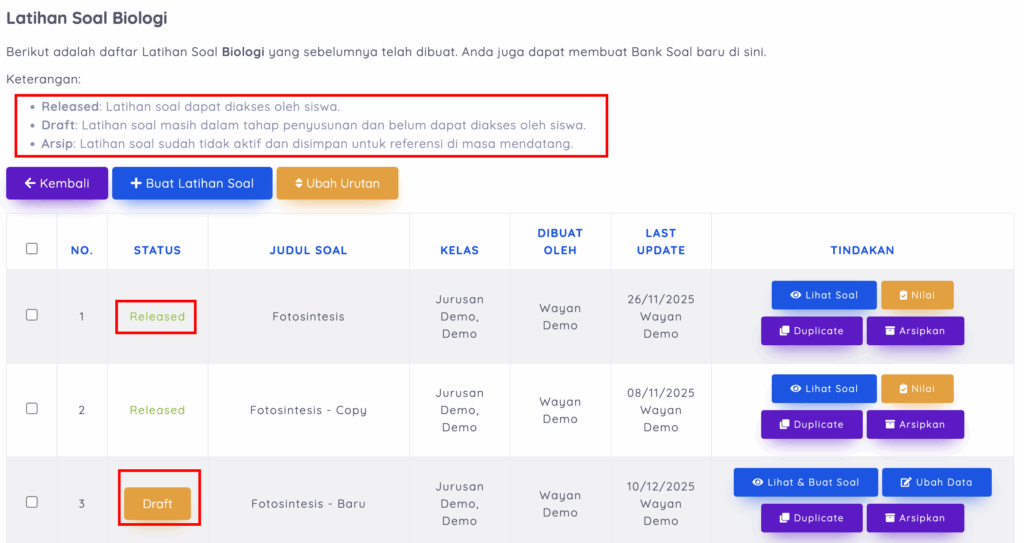Duplicate the Fotosintesis - Baru exercise
The width and height of the screenshot is (1024, 543).
[x=812, y=518]
